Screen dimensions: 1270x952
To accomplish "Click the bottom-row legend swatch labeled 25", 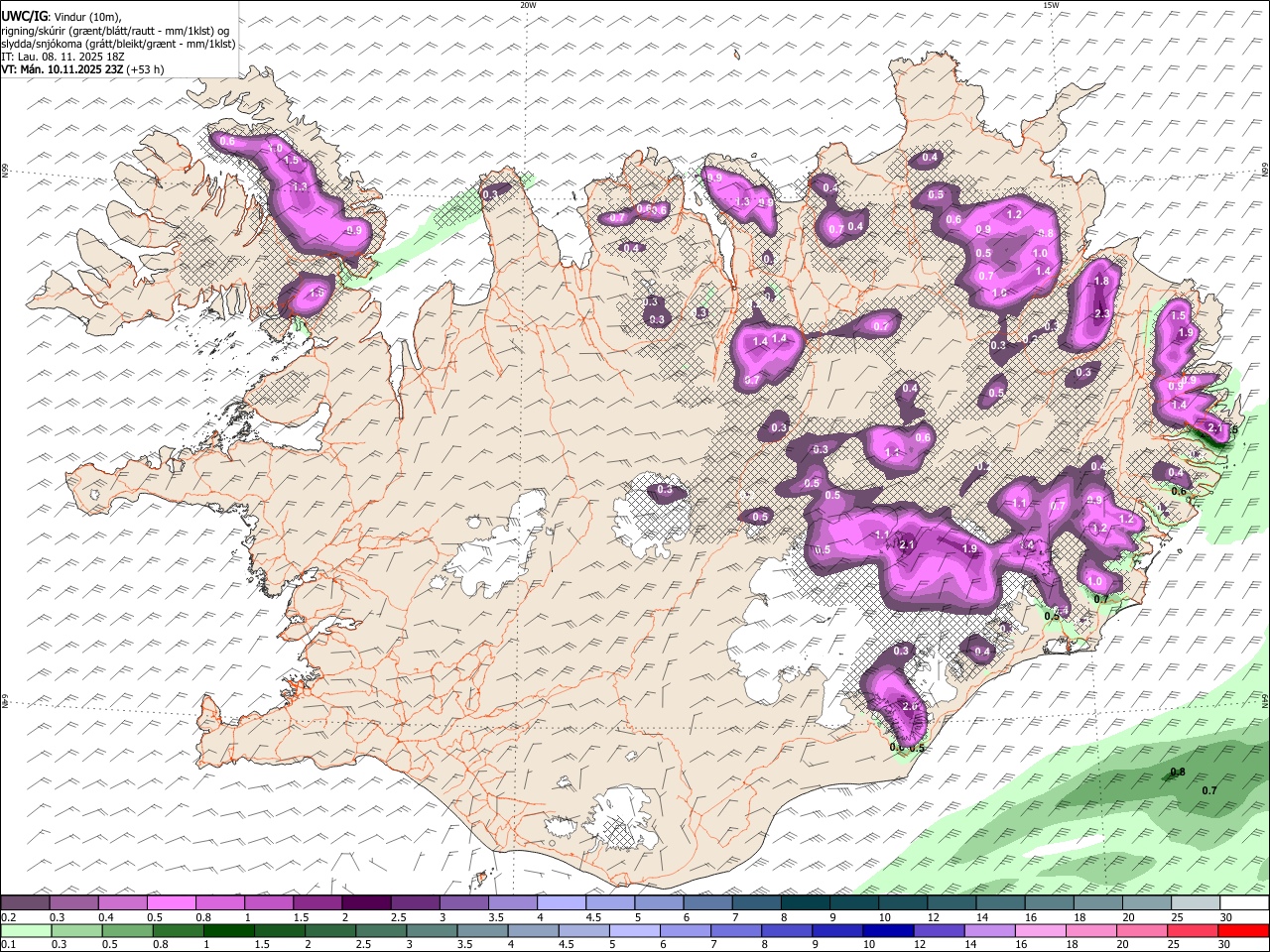I will 1193,930.
